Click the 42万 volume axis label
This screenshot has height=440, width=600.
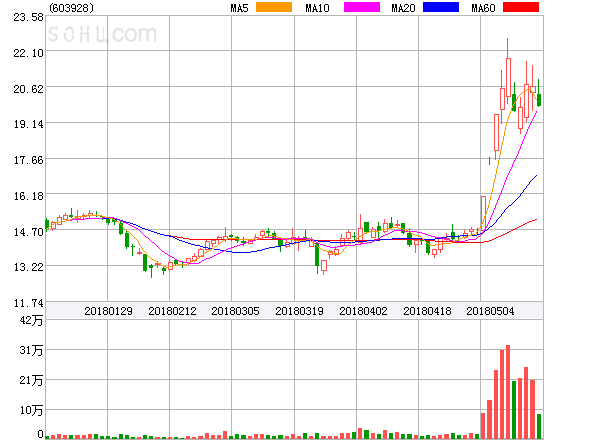[31, 320]
